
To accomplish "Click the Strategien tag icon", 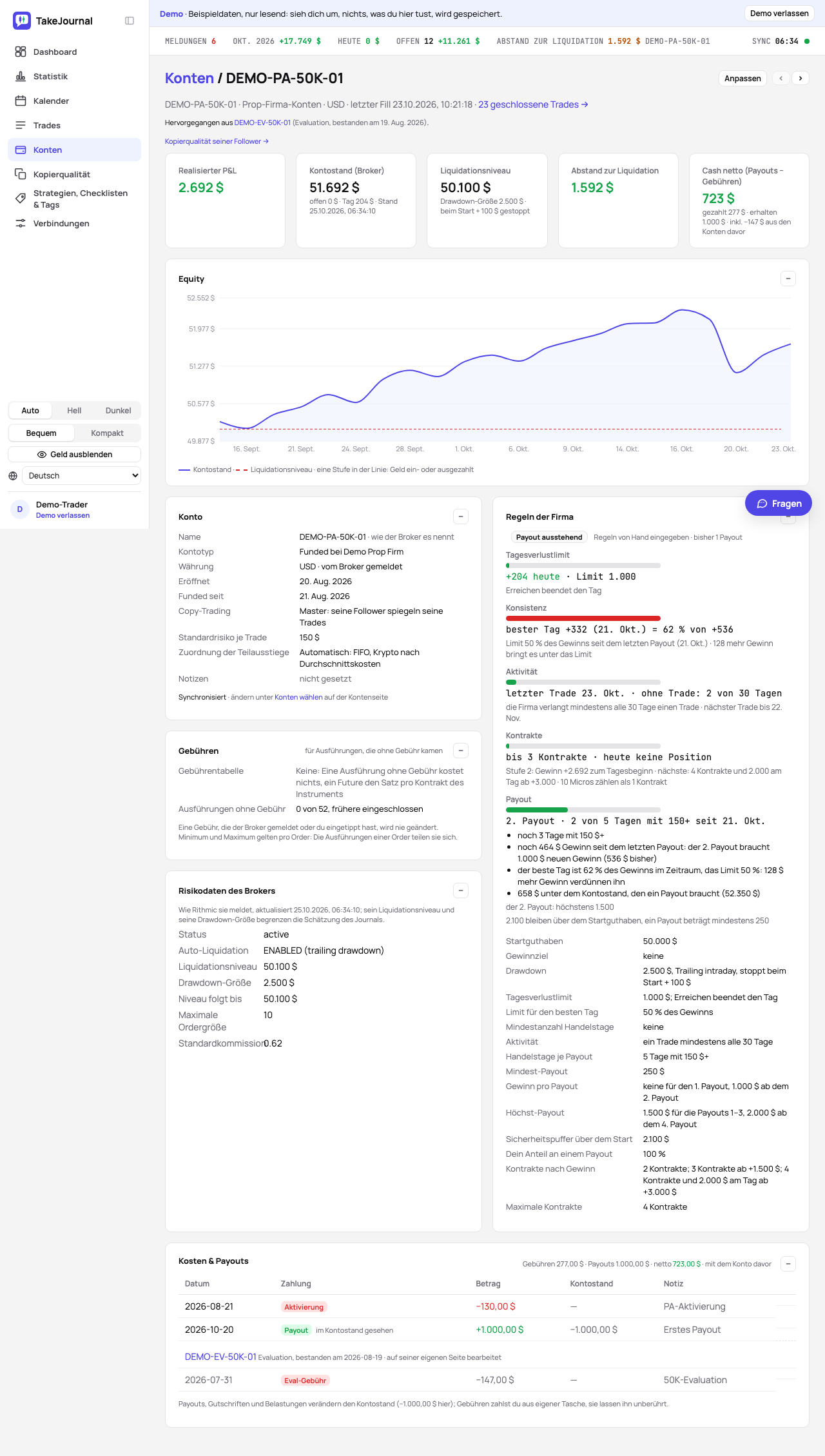I will pos(21,199).
